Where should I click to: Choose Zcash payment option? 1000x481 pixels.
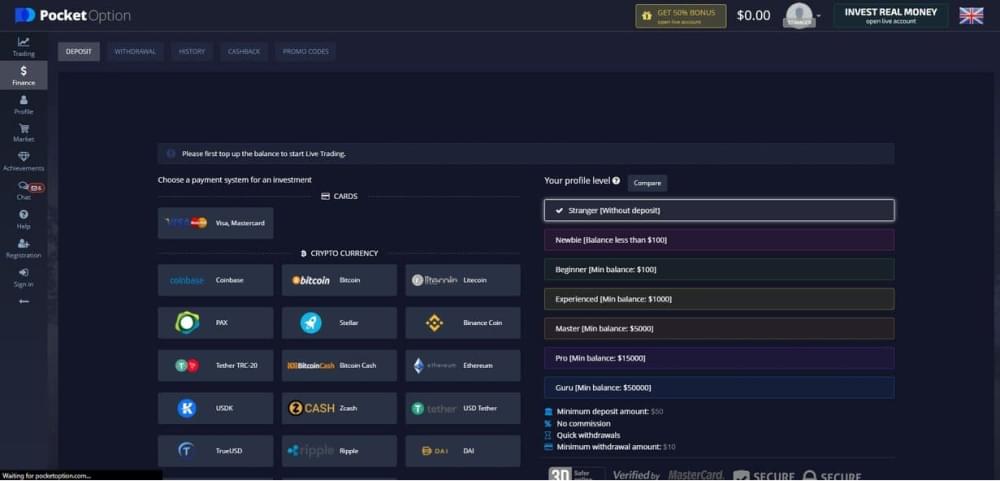click(339, 408)
